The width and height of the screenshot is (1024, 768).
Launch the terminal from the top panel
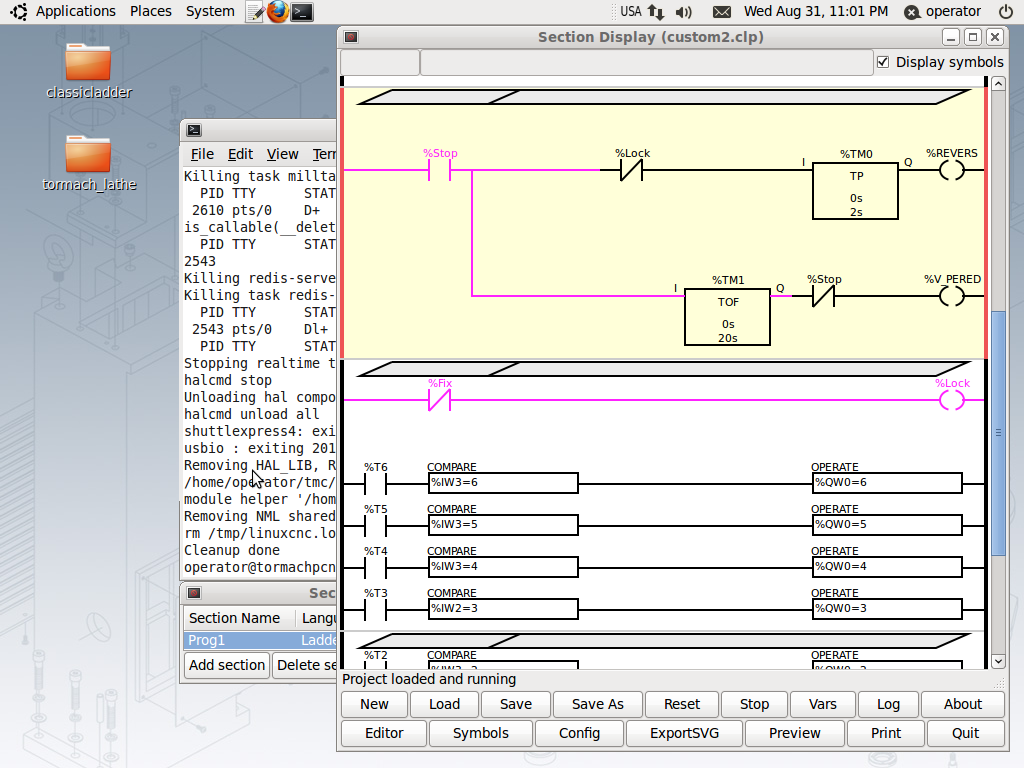(x=302, y=12)
